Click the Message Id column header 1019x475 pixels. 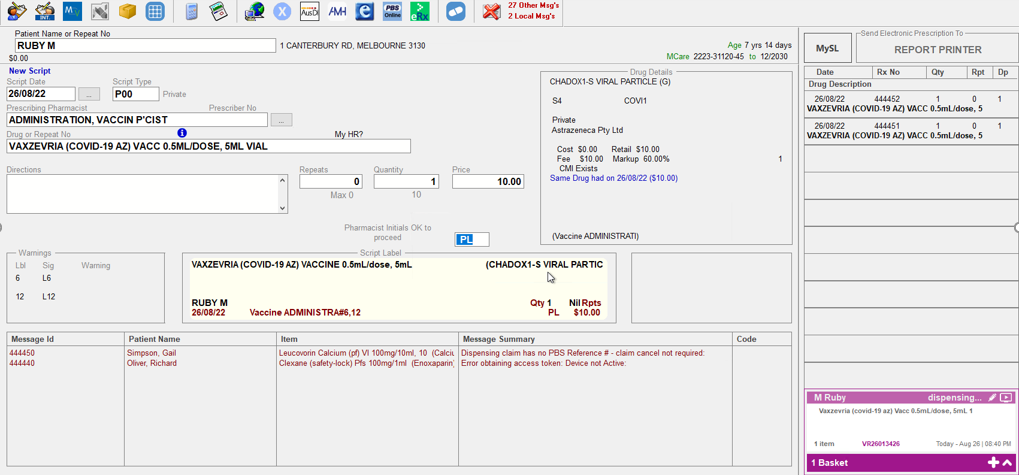pyautogui.click(x=66, y=339)
